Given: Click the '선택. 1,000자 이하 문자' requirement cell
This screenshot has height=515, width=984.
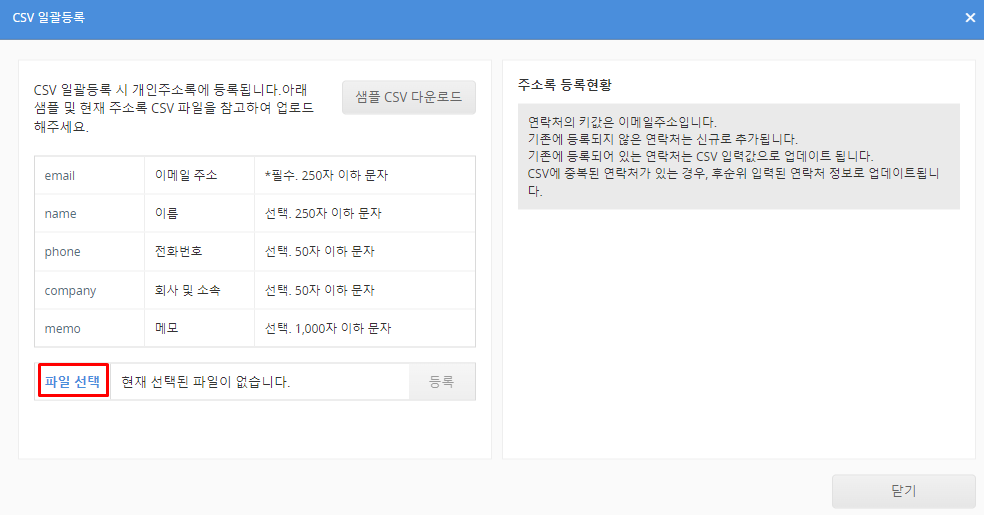Looking at the screenshot, I should [328, 329].
